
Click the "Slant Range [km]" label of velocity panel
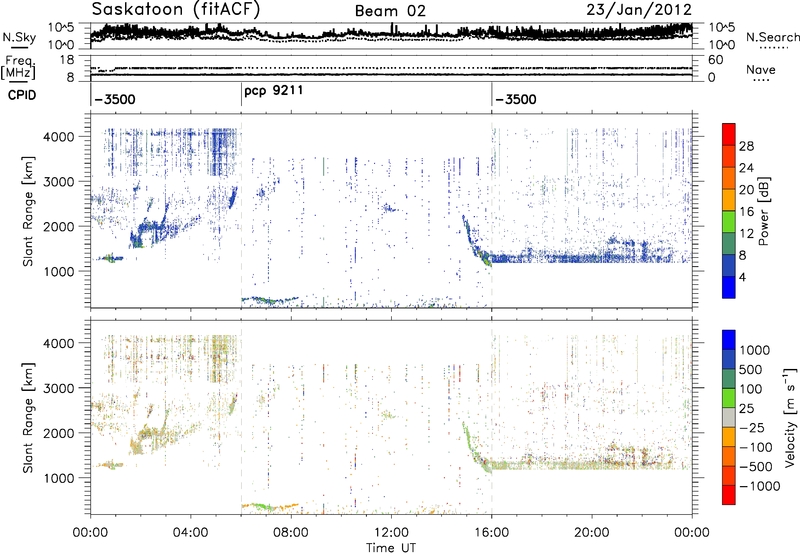click(28, 418)
